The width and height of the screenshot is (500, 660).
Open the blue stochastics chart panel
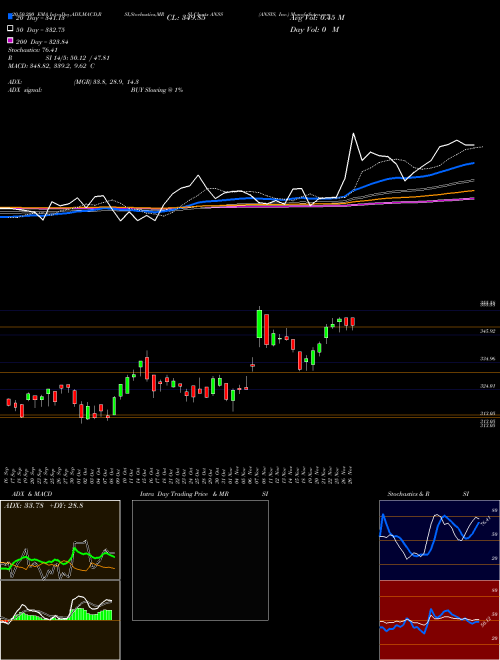point(439,540)
